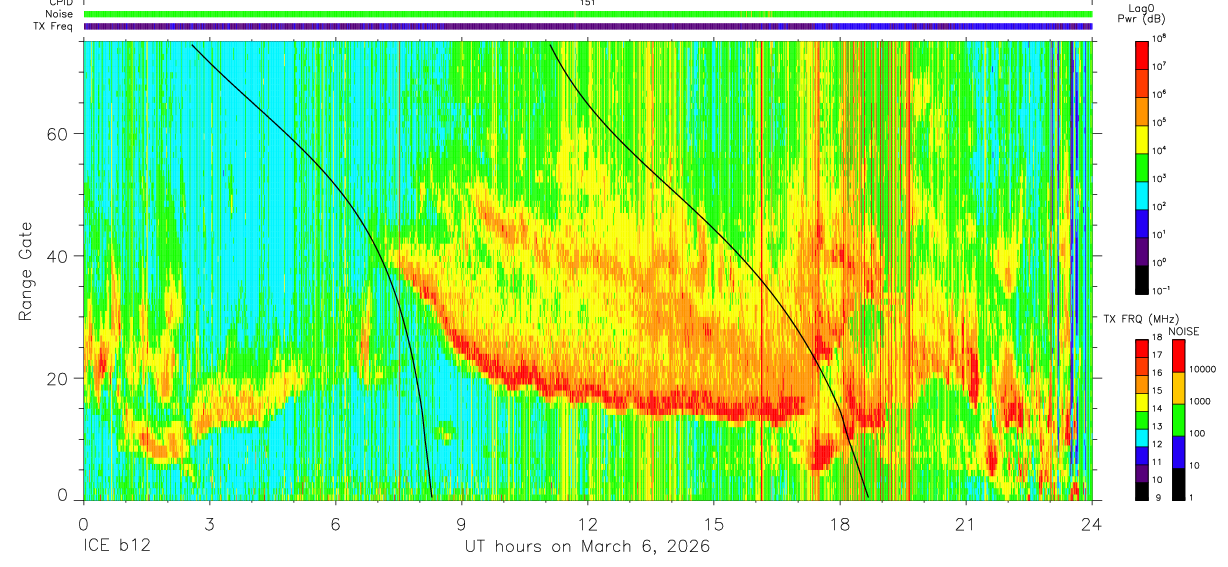This screenshot has width=1228, height=567.
Task: Click the green segment of NOISE colorbar
Action: click(1179, 419)
